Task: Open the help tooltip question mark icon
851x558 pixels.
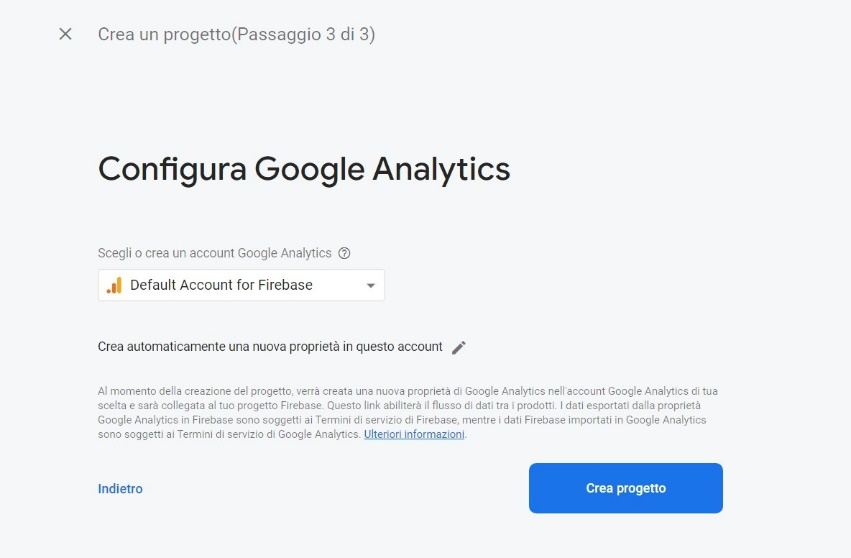Action: 344,253
